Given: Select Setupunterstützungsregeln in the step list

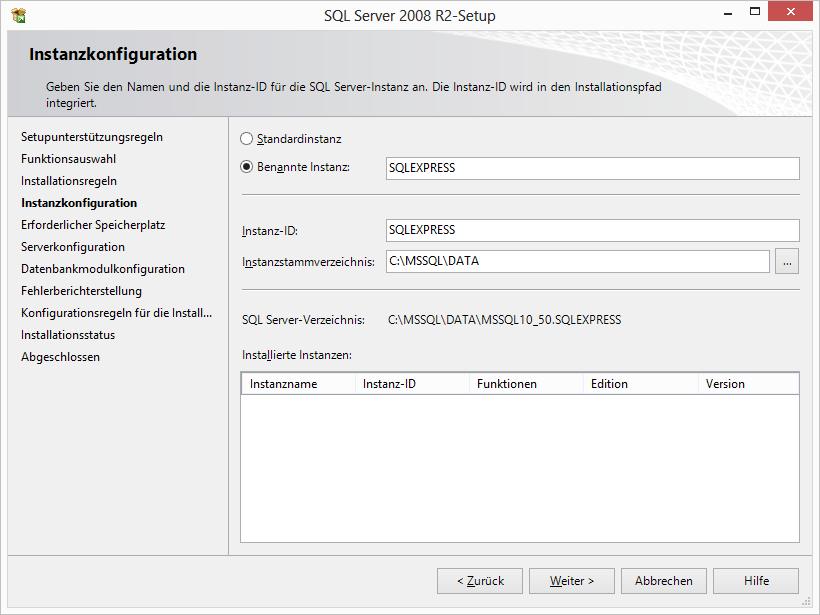Looking at the screenshot, I should (92, 137).
